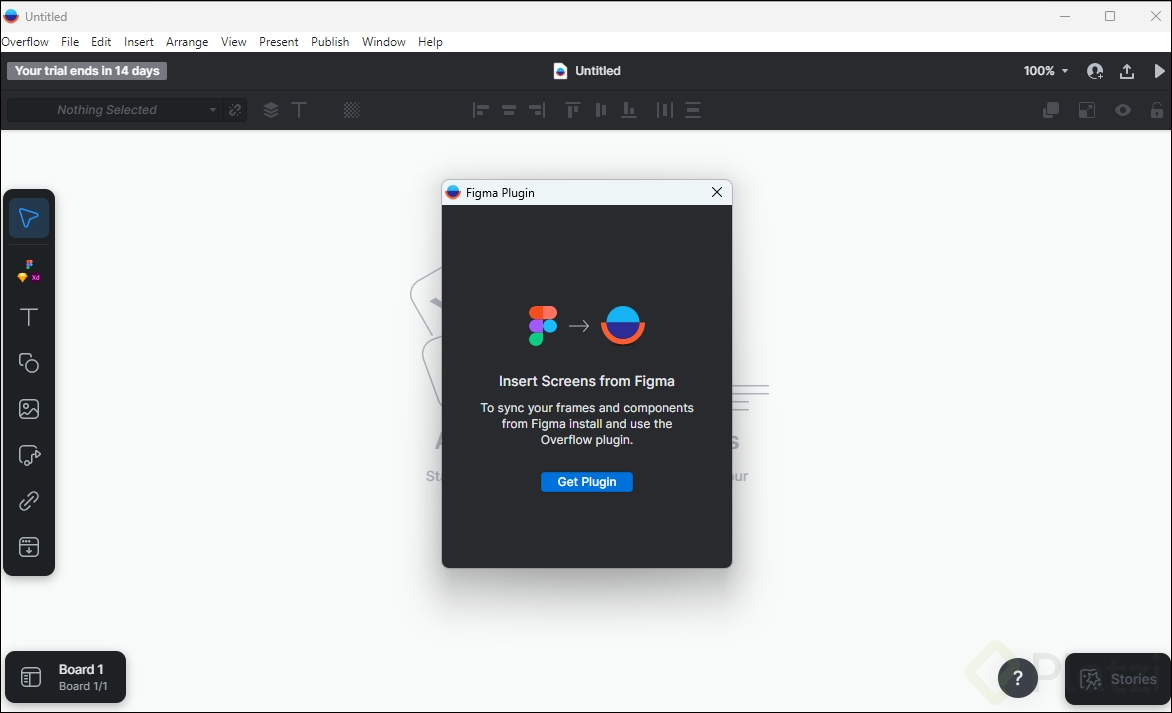The width and height of the screenshot is (1172, 713).
Task: Distribute vertically
Action: [693, 110]
